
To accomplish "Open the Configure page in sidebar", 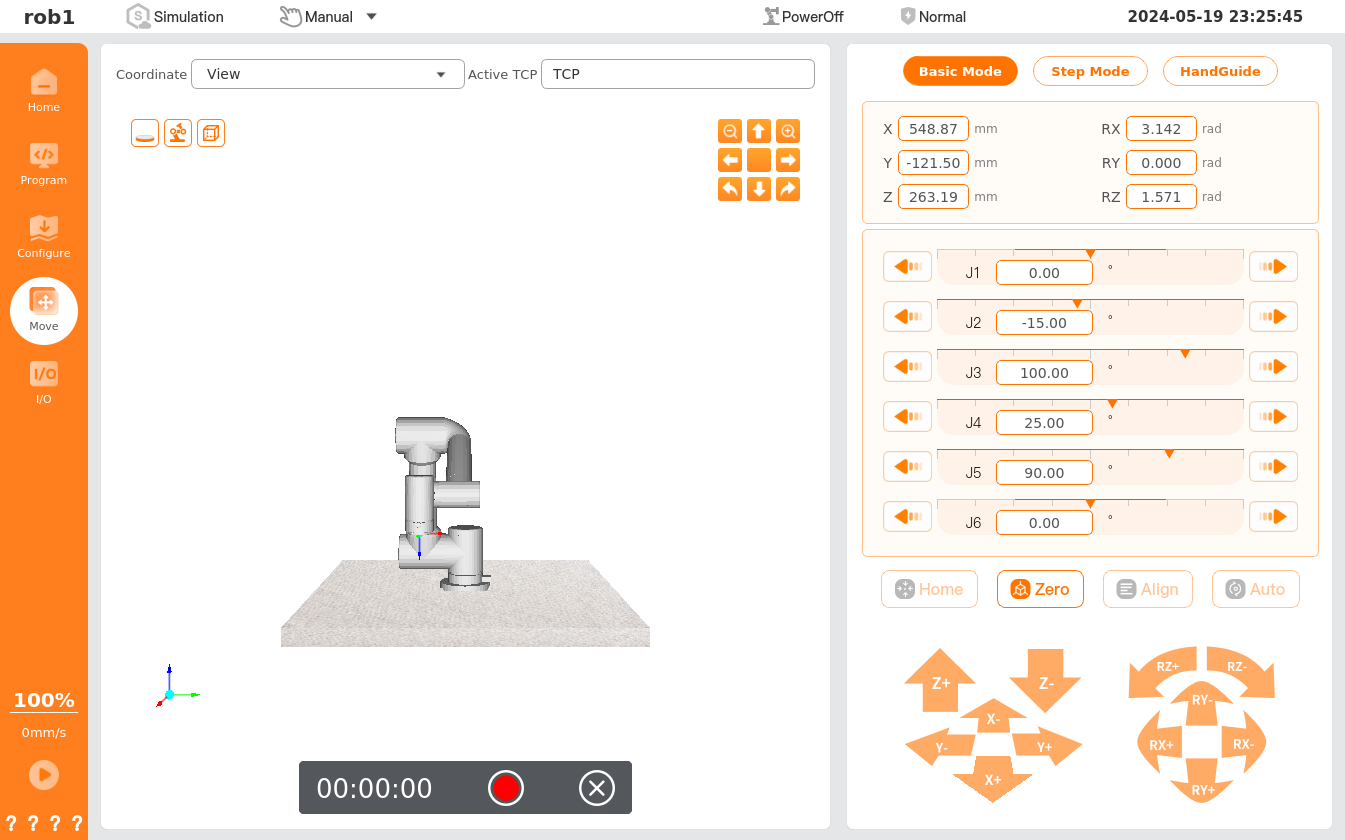I will coord(43,237).
